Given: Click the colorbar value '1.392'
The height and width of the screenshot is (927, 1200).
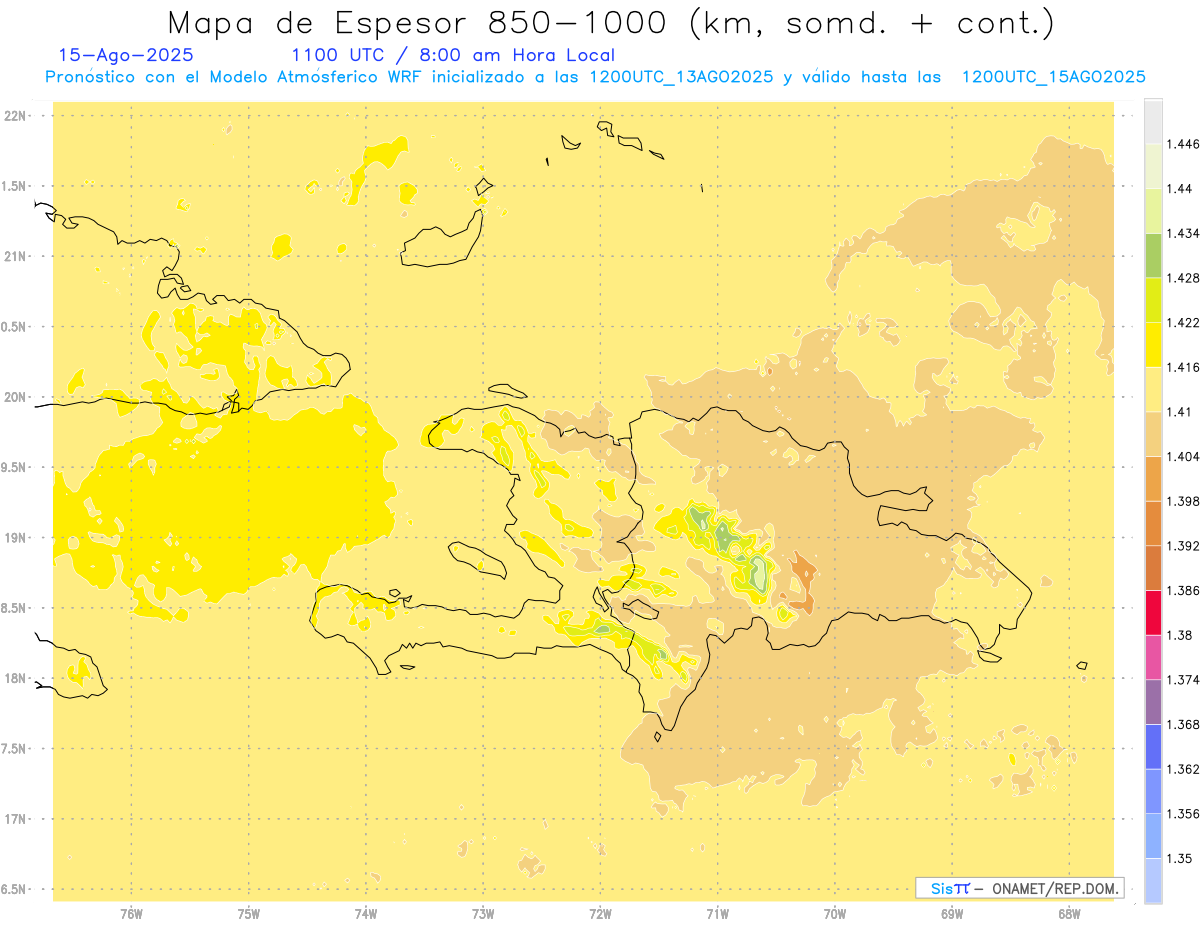Looking at the screenshot, I should [x=1185, y=546].
